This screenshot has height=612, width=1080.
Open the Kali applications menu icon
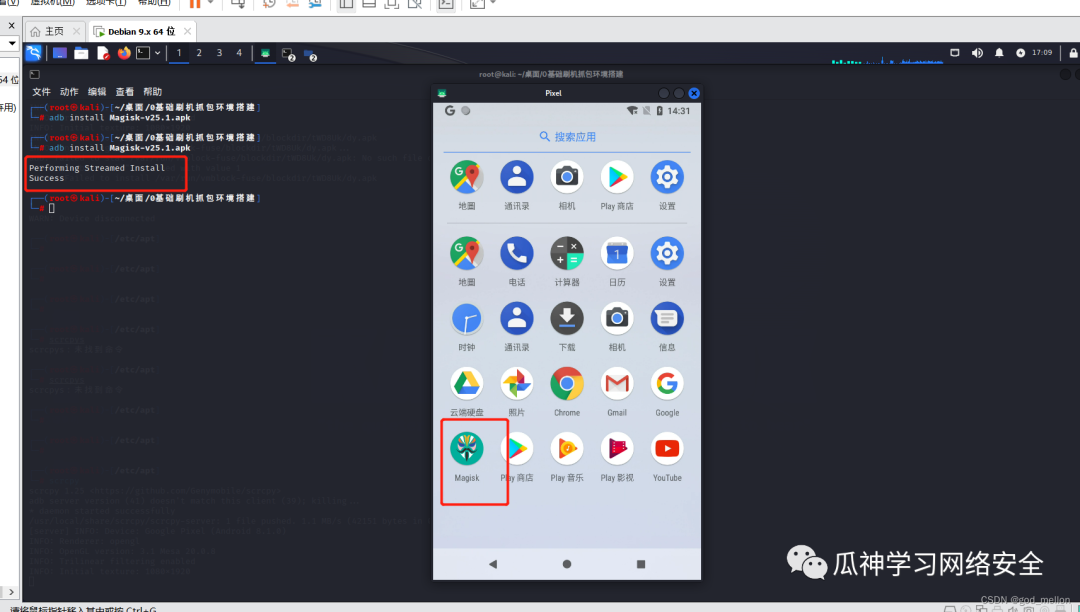33,53
